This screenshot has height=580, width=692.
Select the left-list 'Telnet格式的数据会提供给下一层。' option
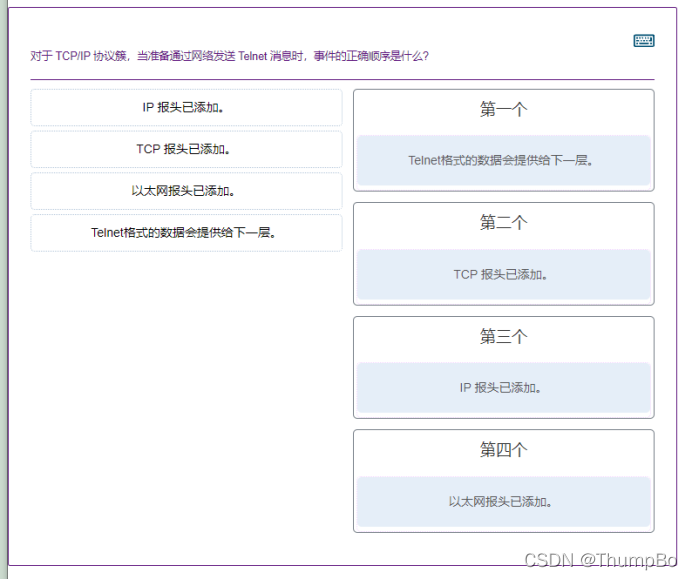click(186, 233)
